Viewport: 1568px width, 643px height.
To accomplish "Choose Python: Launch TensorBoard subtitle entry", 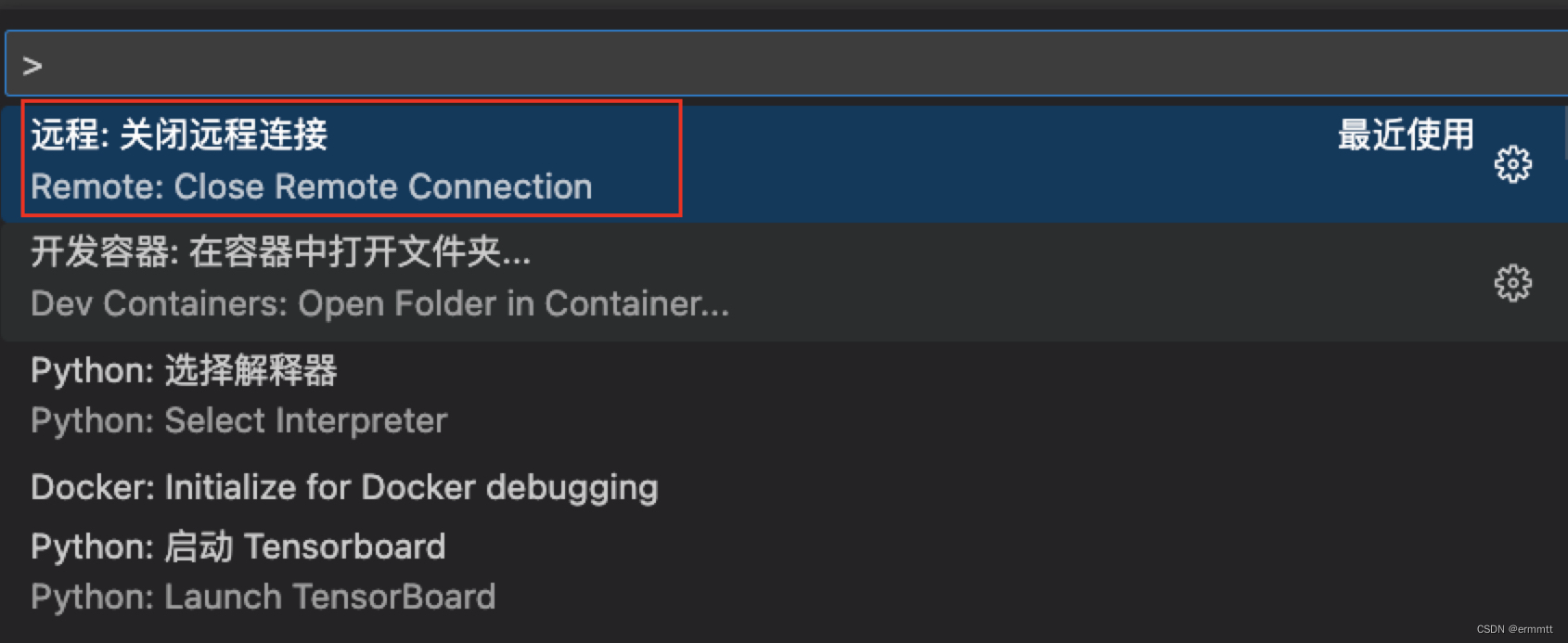I will (x=263, y=597).
